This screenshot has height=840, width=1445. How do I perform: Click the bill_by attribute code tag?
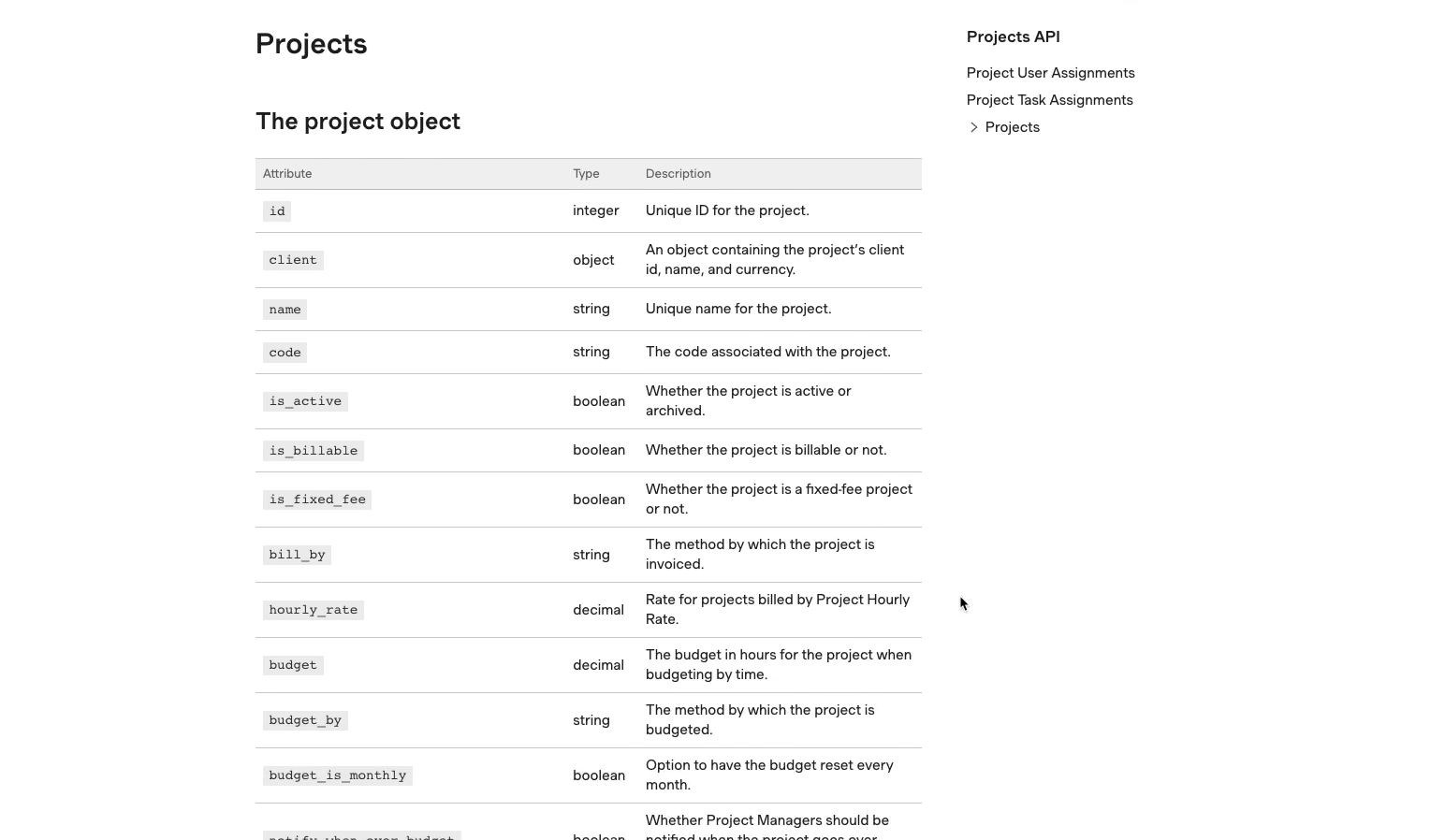click(297, 555)
